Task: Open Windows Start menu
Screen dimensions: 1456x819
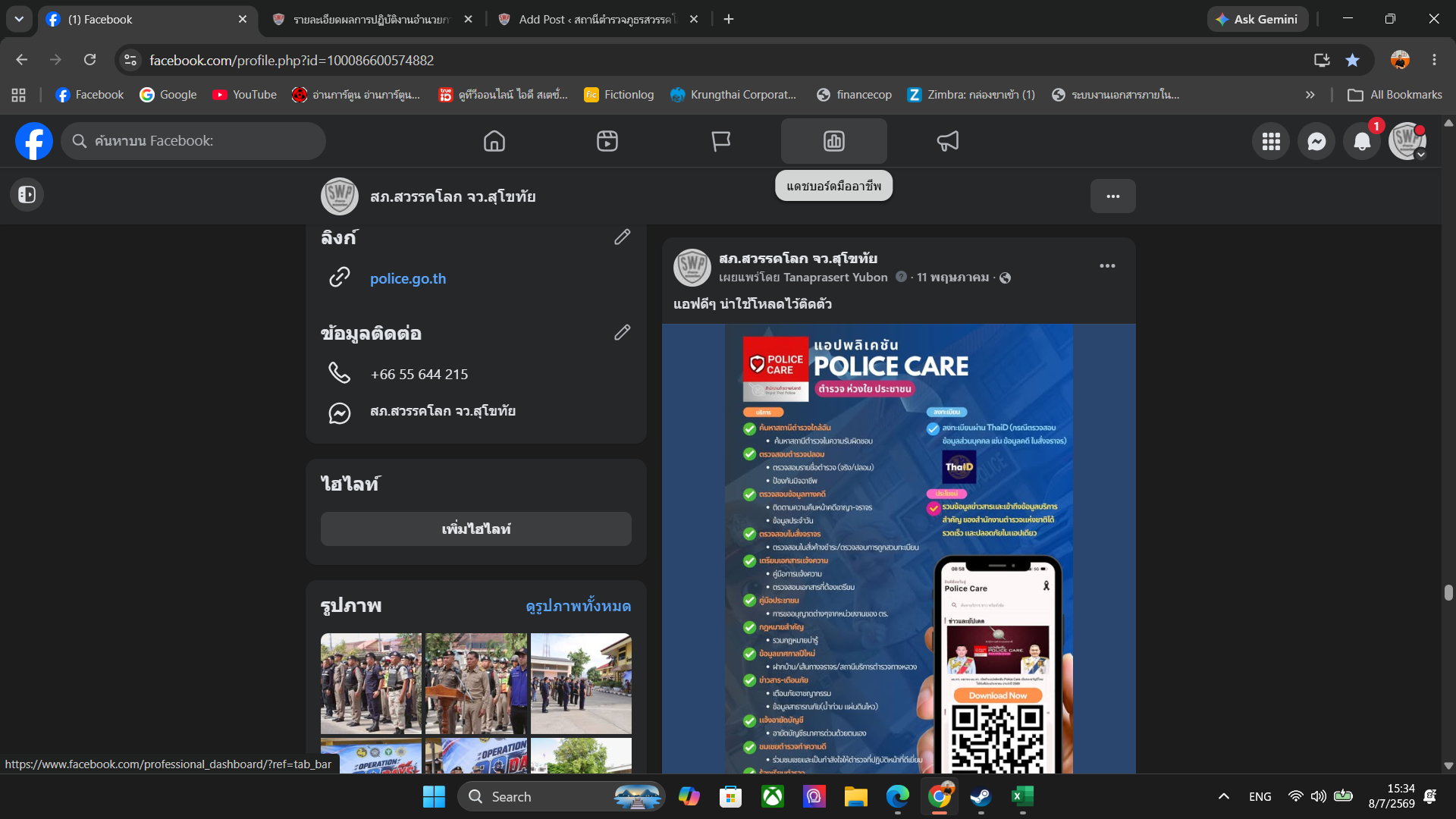Action: tap(434, 797)
